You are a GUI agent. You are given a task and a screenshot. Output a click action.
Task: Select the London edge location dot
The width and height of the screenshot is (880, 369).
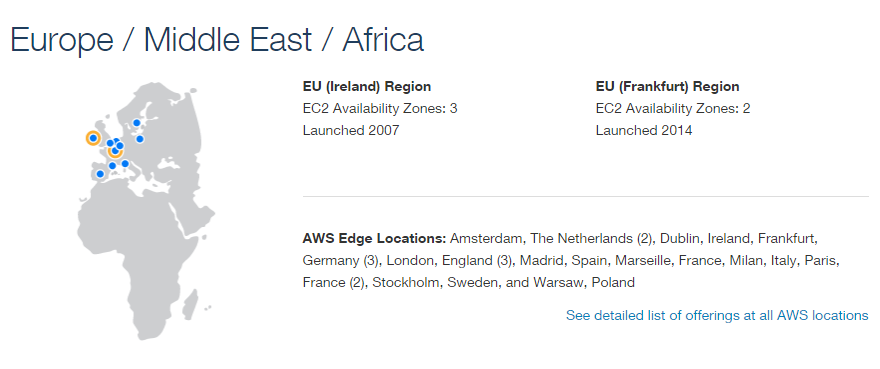110,143
